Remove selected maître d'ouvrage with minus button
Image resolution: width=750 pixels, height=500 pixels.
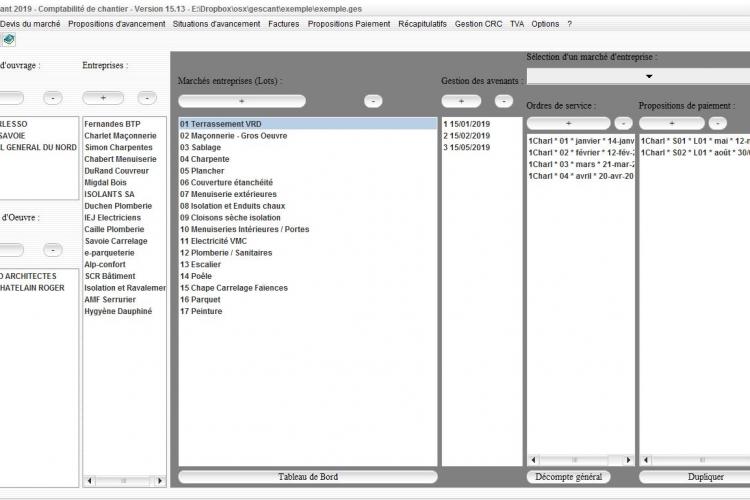click(x=53, y=98)
